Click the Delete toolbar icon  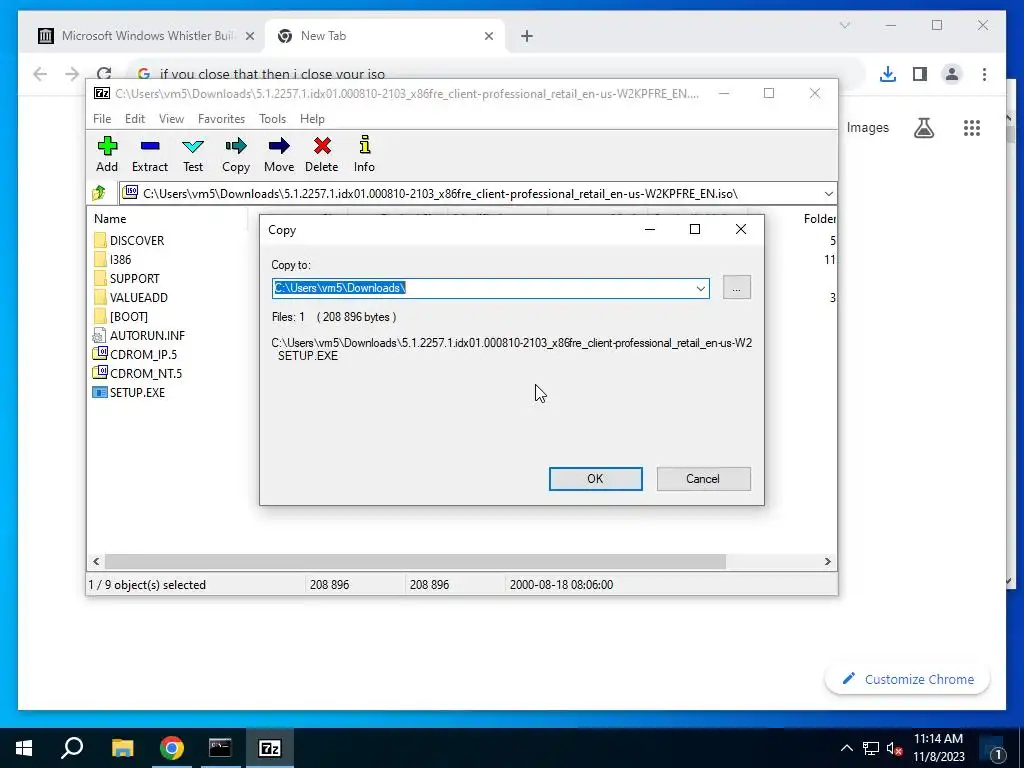click(322, 154)
